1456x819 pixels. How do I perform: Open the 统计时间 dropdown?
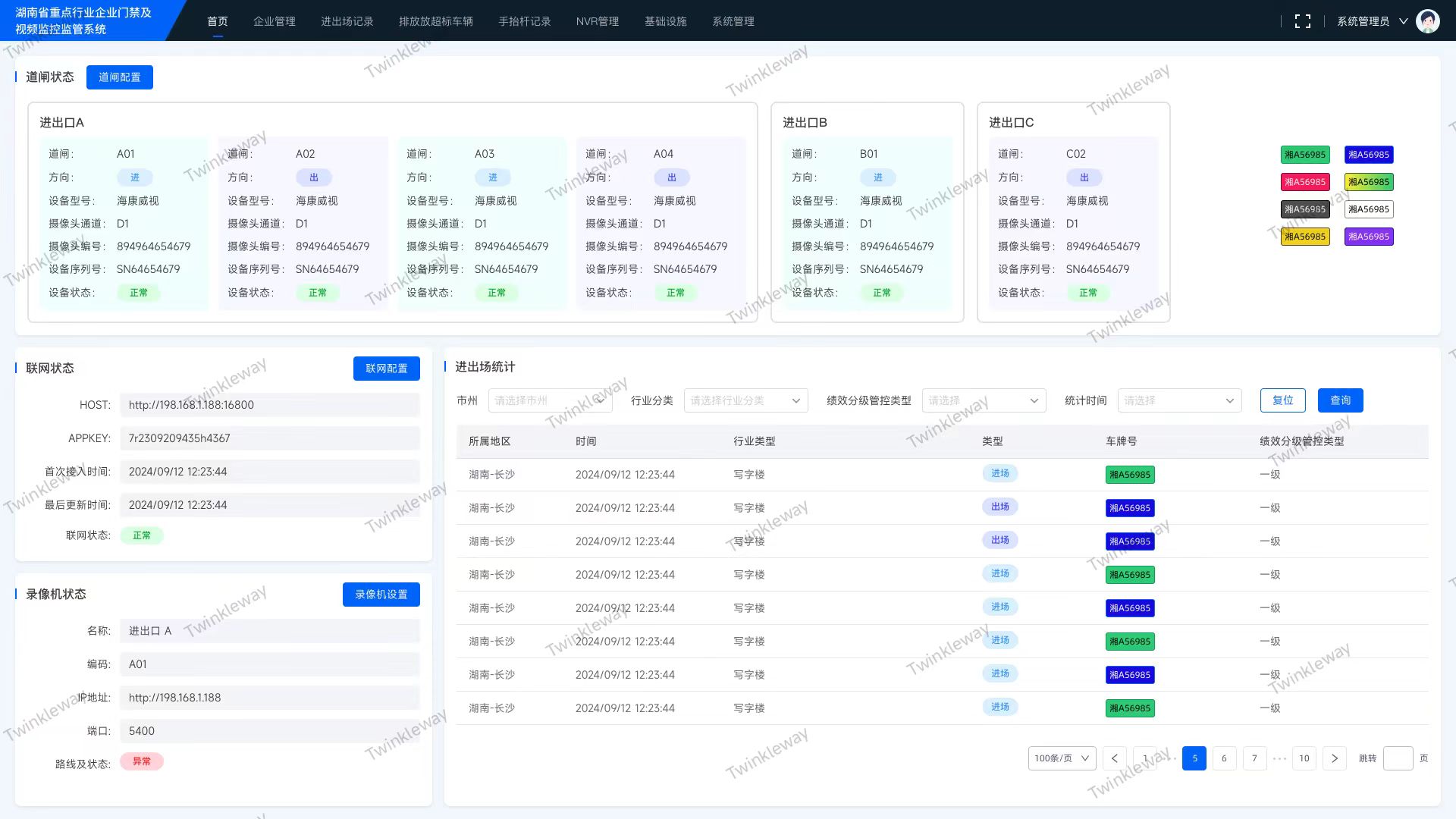tap(1178, 400)
